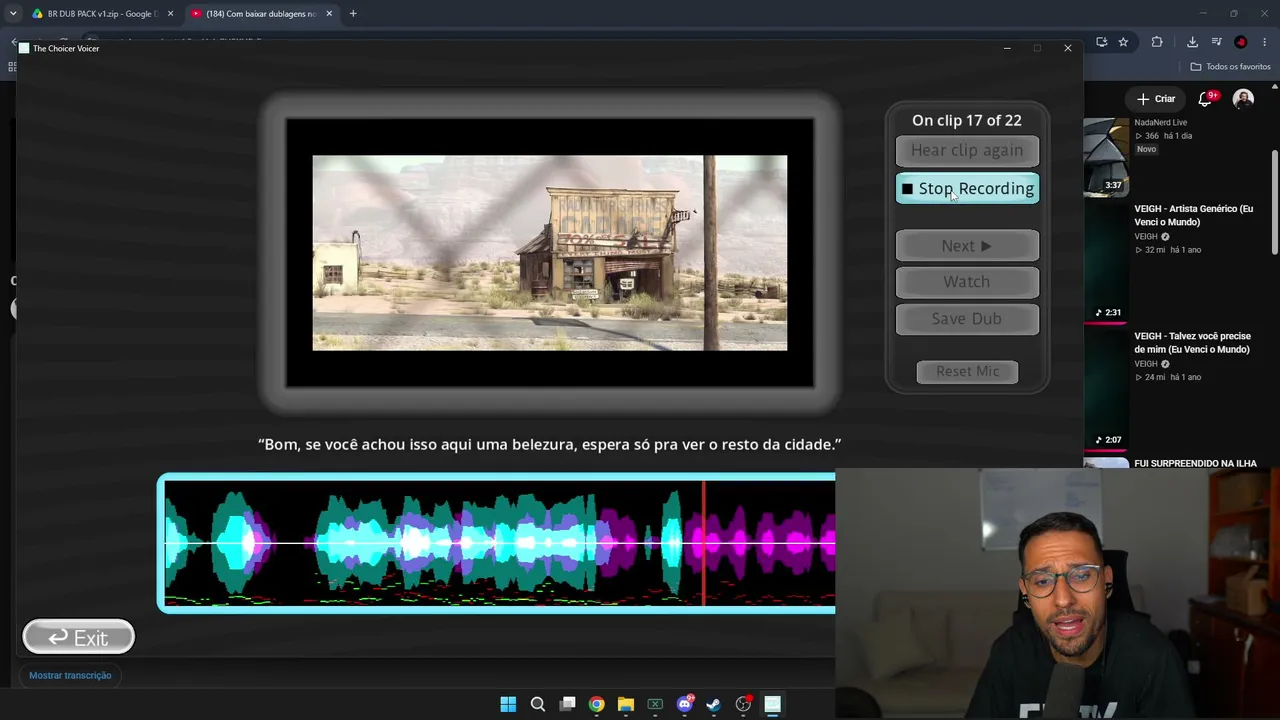Open the Todos os favoritos bookmarks folder
1280x720 pixels.
(1230, 67)
